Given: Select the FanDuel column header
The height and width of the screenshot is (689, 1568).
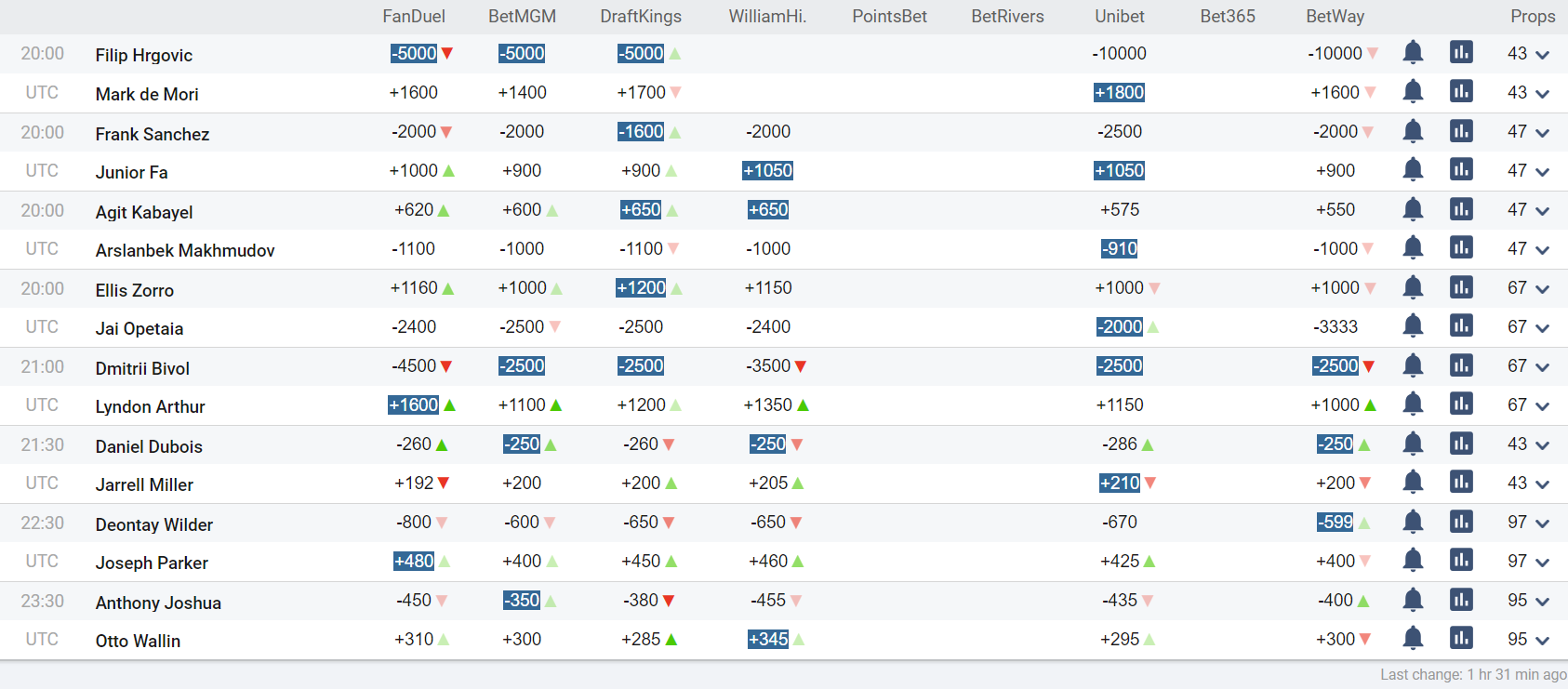Looking at the screenshot, I should (414, 17).
